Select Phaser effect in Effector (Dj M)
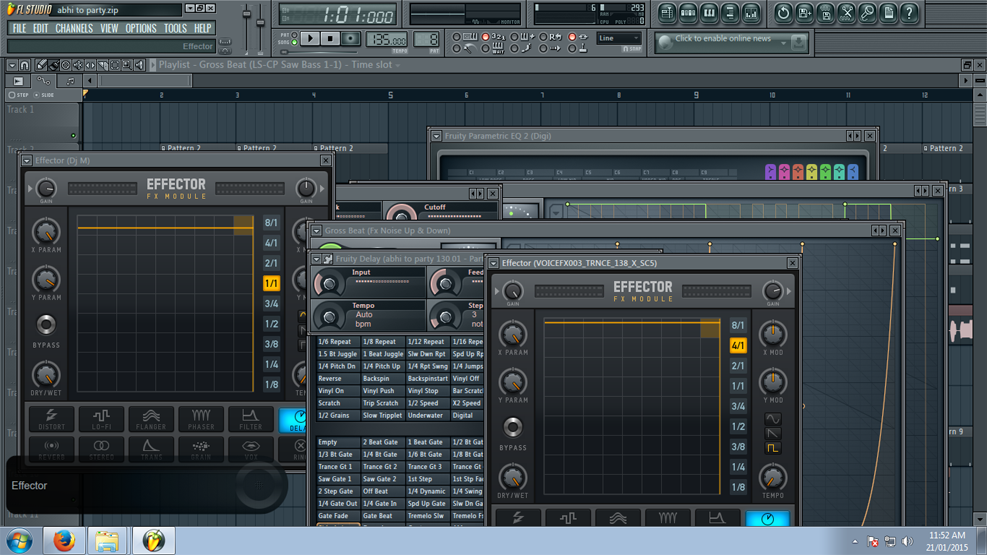 point(201,419)
